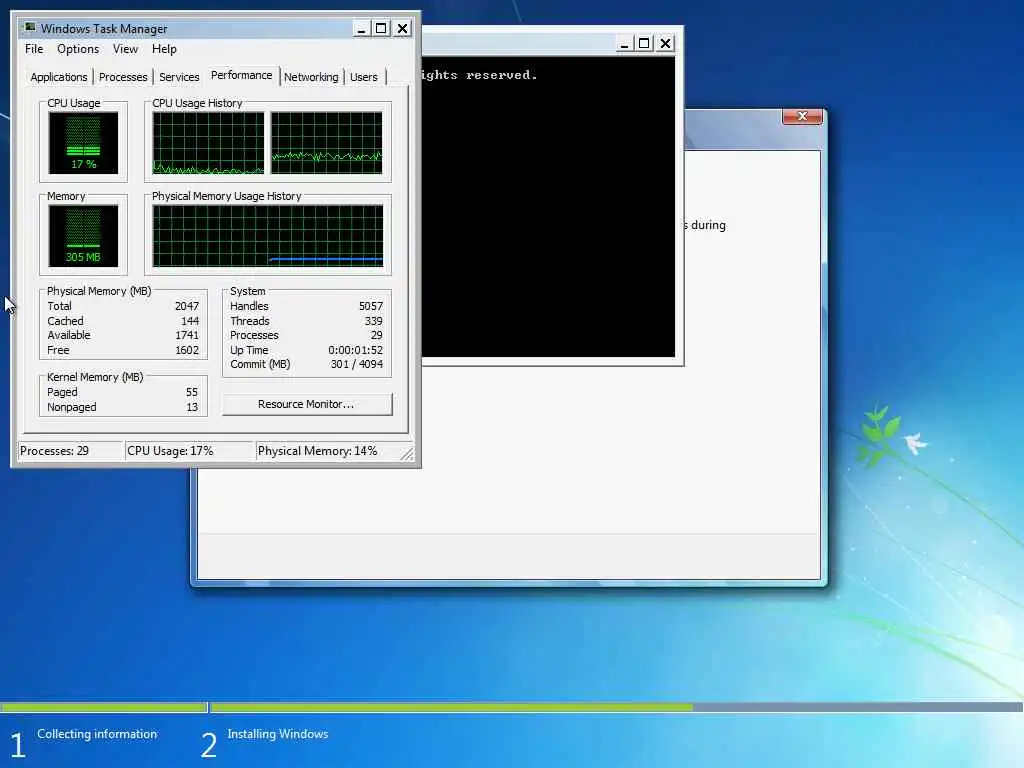This screenshot has width=1024, height=768.
Task: Close the Windows Task Manager window
Action: (402, 29)
